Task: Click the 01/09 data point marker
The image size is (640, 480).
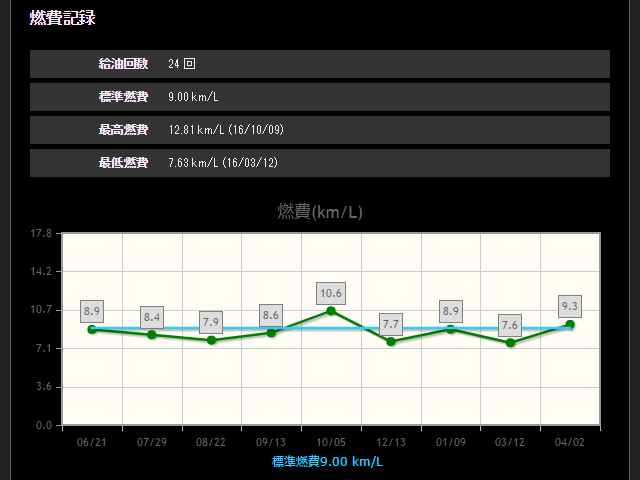Action: 450,329
